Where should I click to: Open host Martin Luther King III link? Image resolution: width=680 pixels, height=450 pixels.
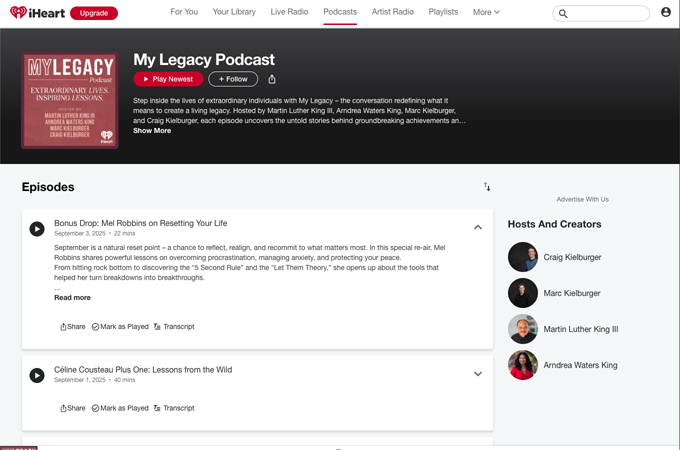tap(581, 329)
